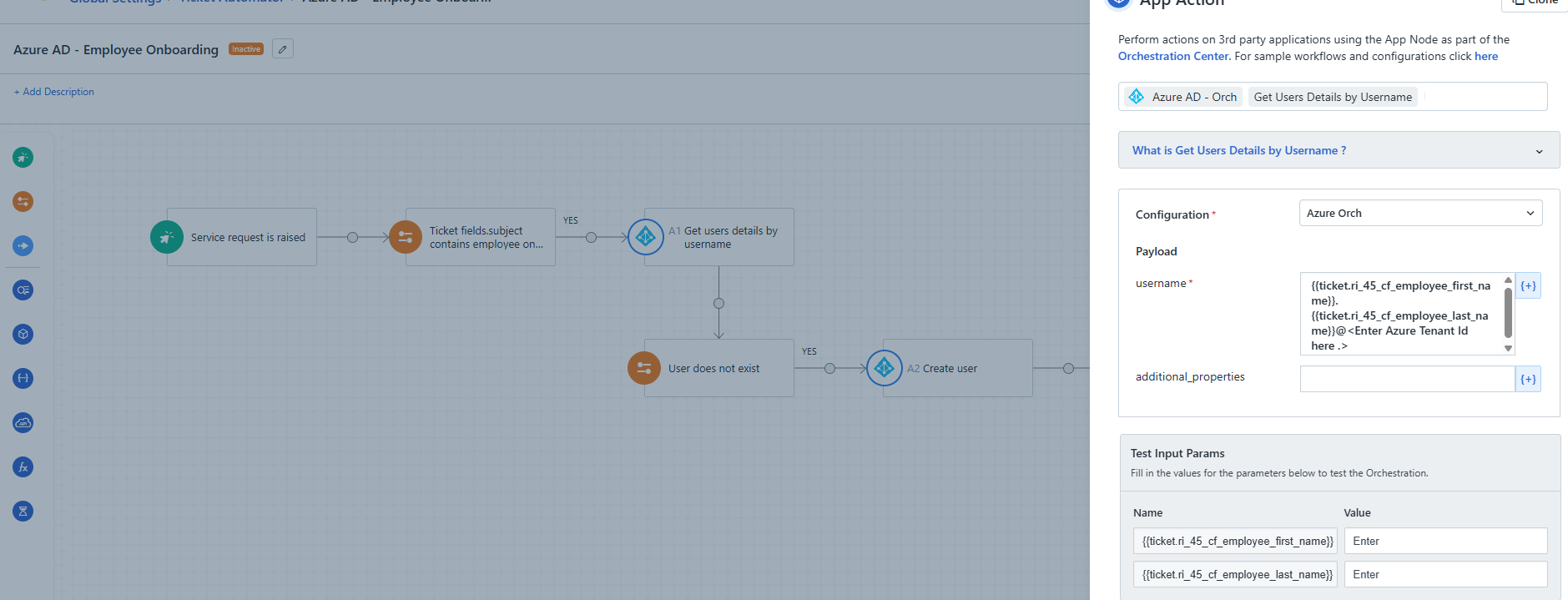Click Payload label

(1156, 251)
